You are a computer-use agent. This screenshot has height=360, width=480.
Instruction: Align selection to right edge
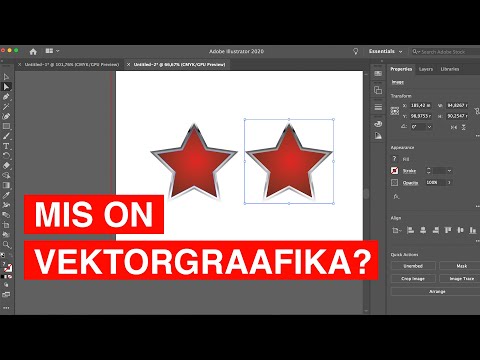tap(435, 230)
